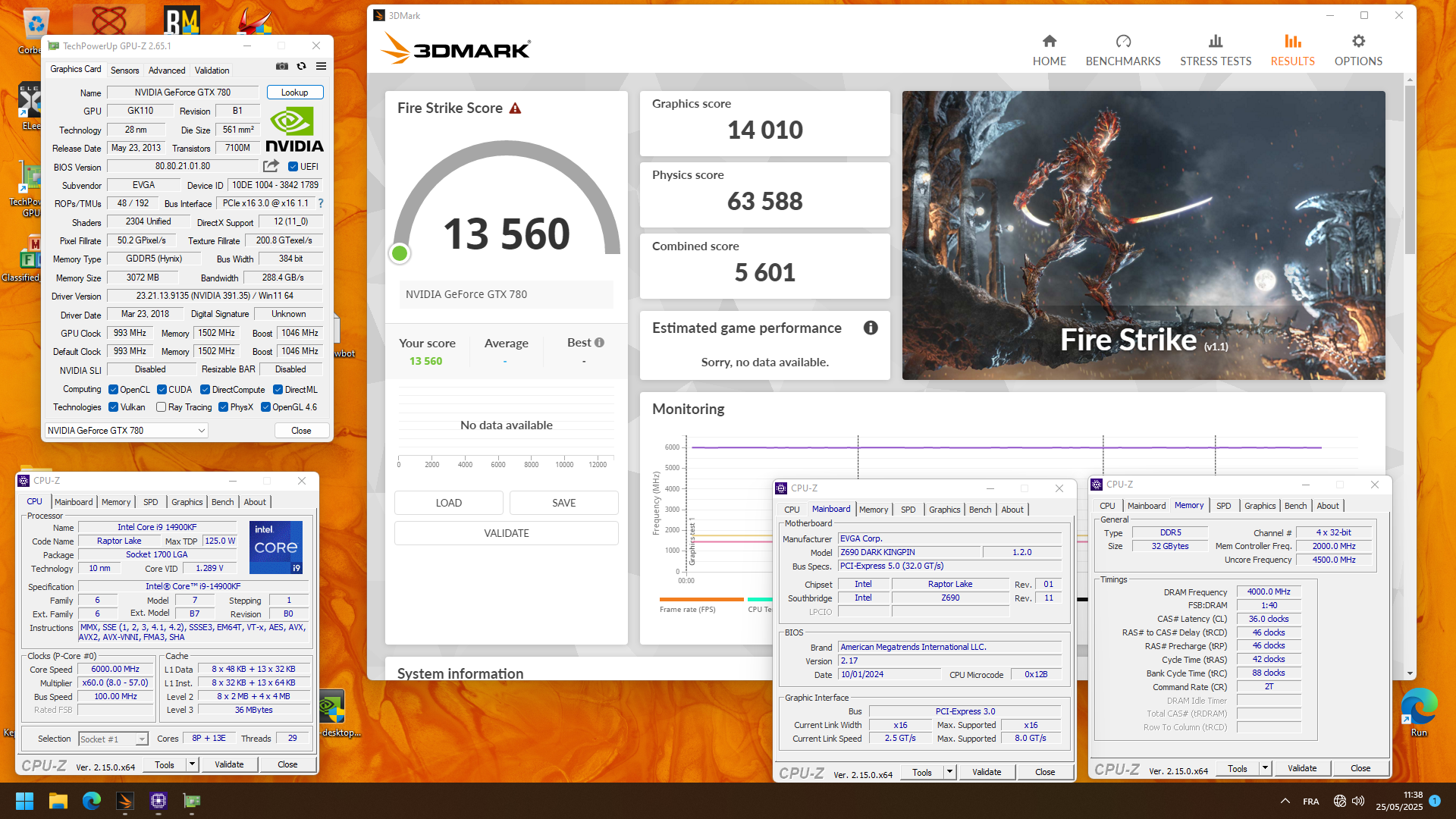Viewport: 1456px width, 819px height.
Task: Click the GPU name field in 3DMark score card
Action: coord(507,294)
